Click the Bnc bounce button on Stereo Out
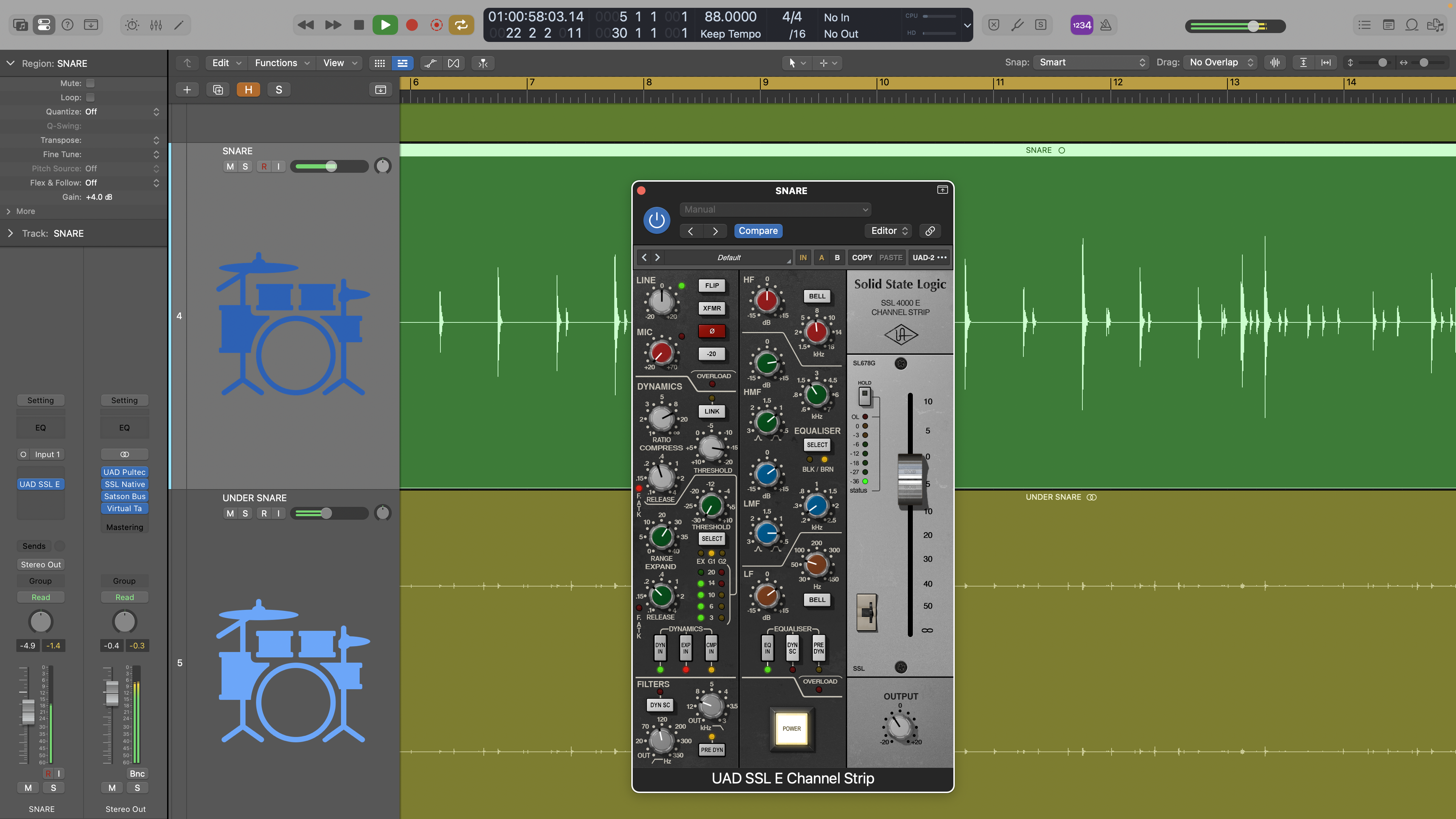This screenshot has height=819, width=1456. 137,774
